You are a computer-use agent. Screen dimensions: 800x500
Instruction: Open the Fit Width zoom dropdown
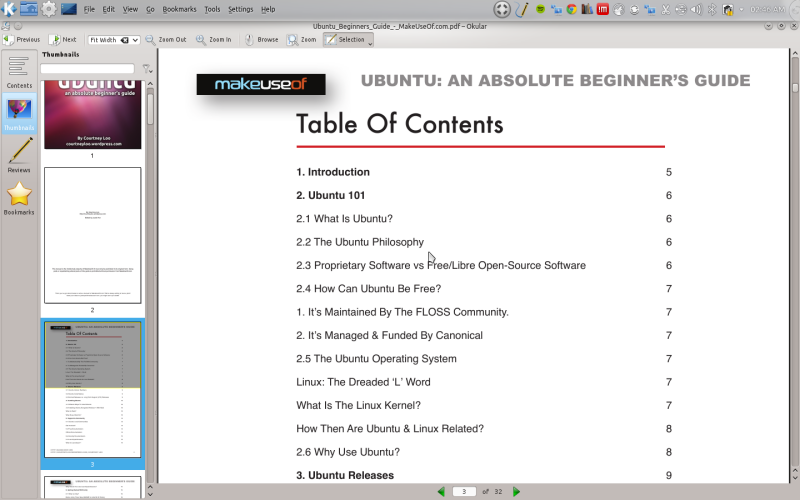[135, 40]
